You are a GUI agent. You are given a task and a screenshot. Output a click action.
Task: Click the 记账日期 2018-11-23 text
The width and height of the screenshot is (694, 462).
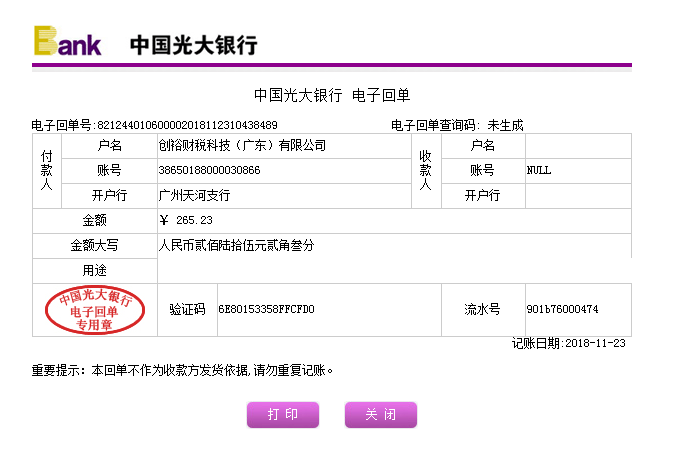(568, 343)
